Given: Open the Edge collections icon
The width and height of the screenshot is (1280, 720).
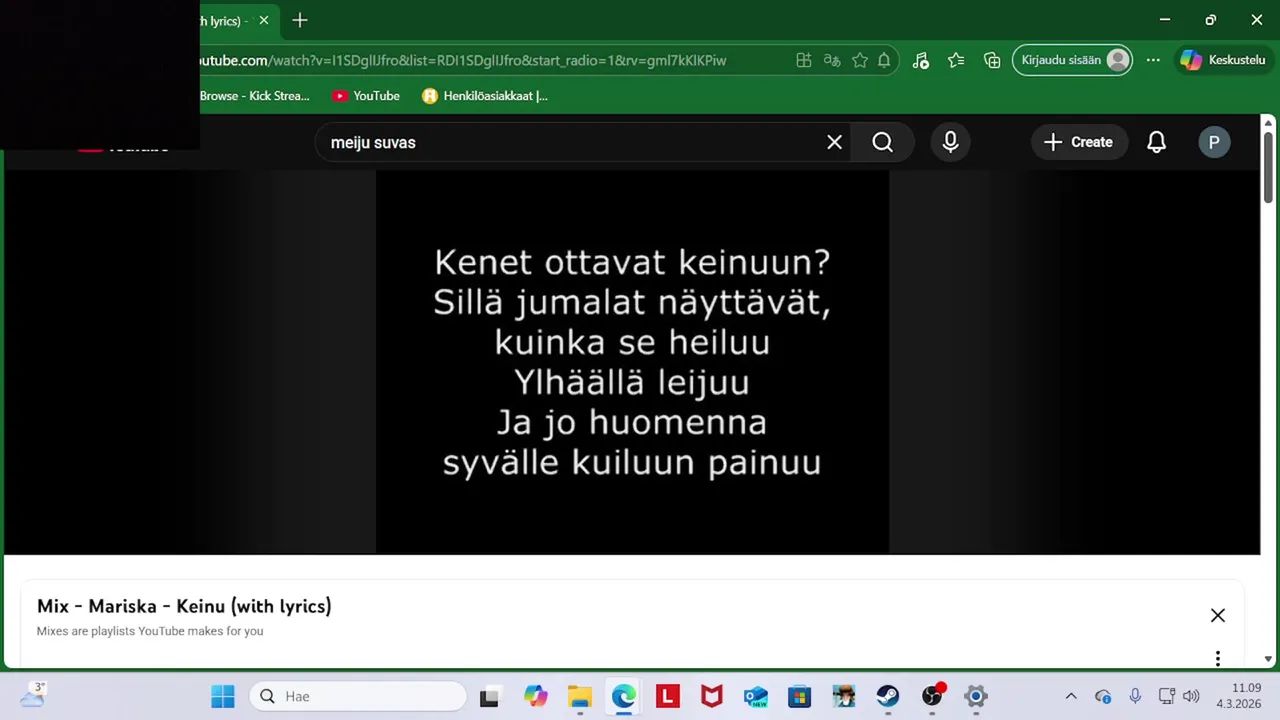Looking at the screenshot, I should tap(992, 60).
